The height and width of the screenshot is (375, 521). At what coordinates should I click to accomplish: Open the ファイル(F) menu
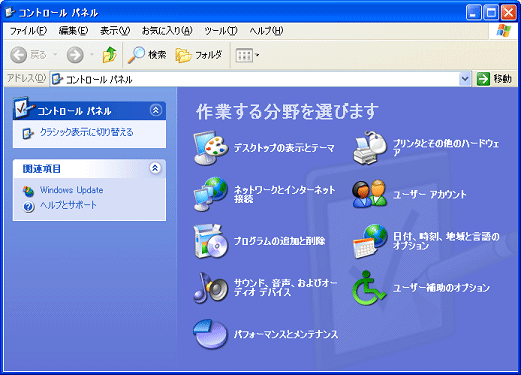(28, 31)
